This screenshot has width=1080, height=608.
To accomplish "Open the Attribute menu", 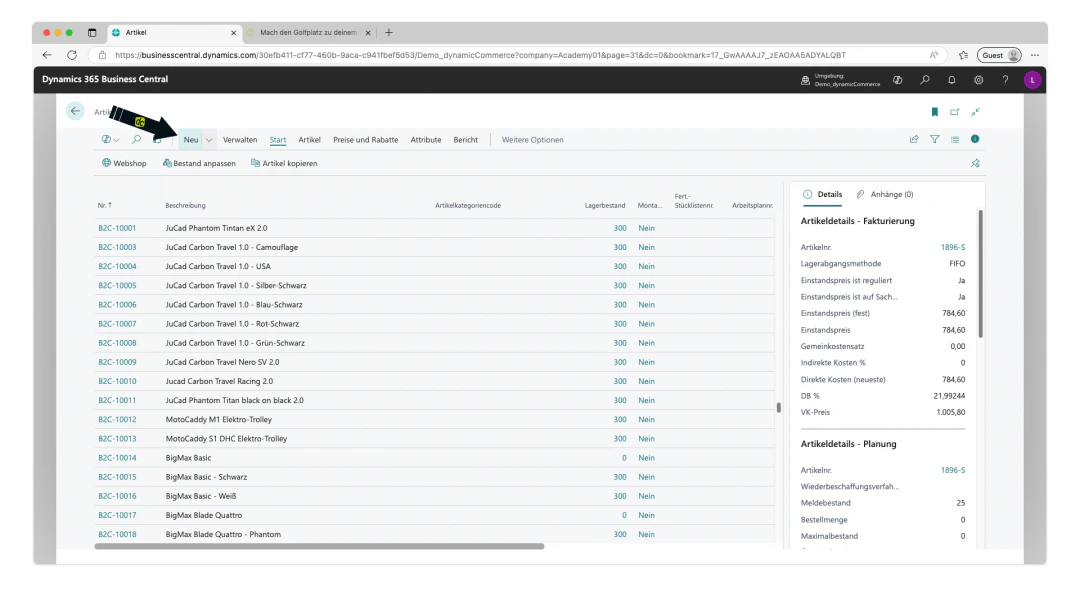I will [426, 140].
